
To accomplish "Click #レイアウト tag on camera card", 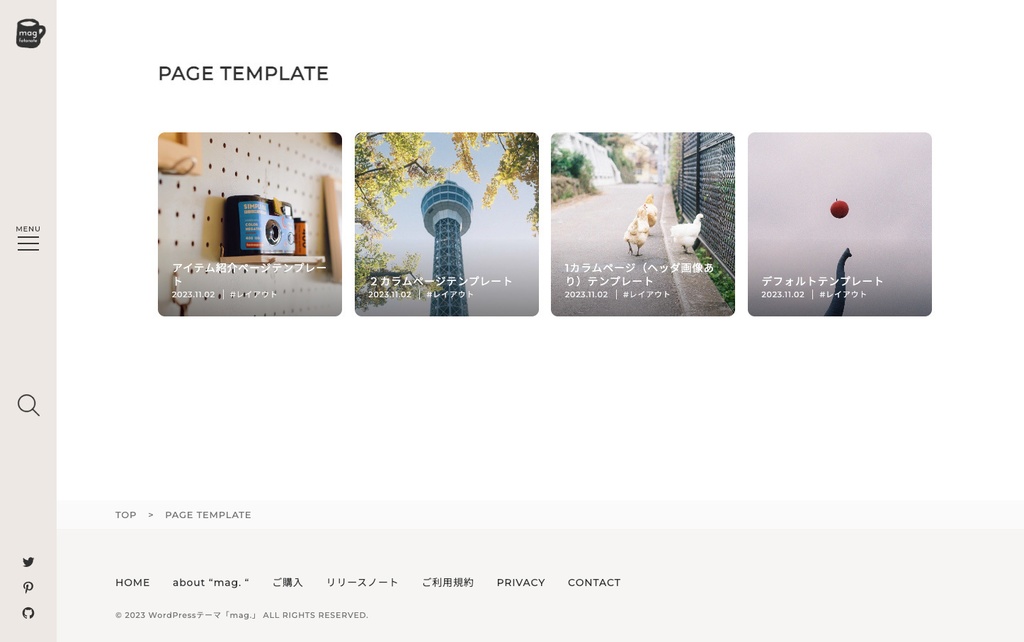I will pos(253,295).
